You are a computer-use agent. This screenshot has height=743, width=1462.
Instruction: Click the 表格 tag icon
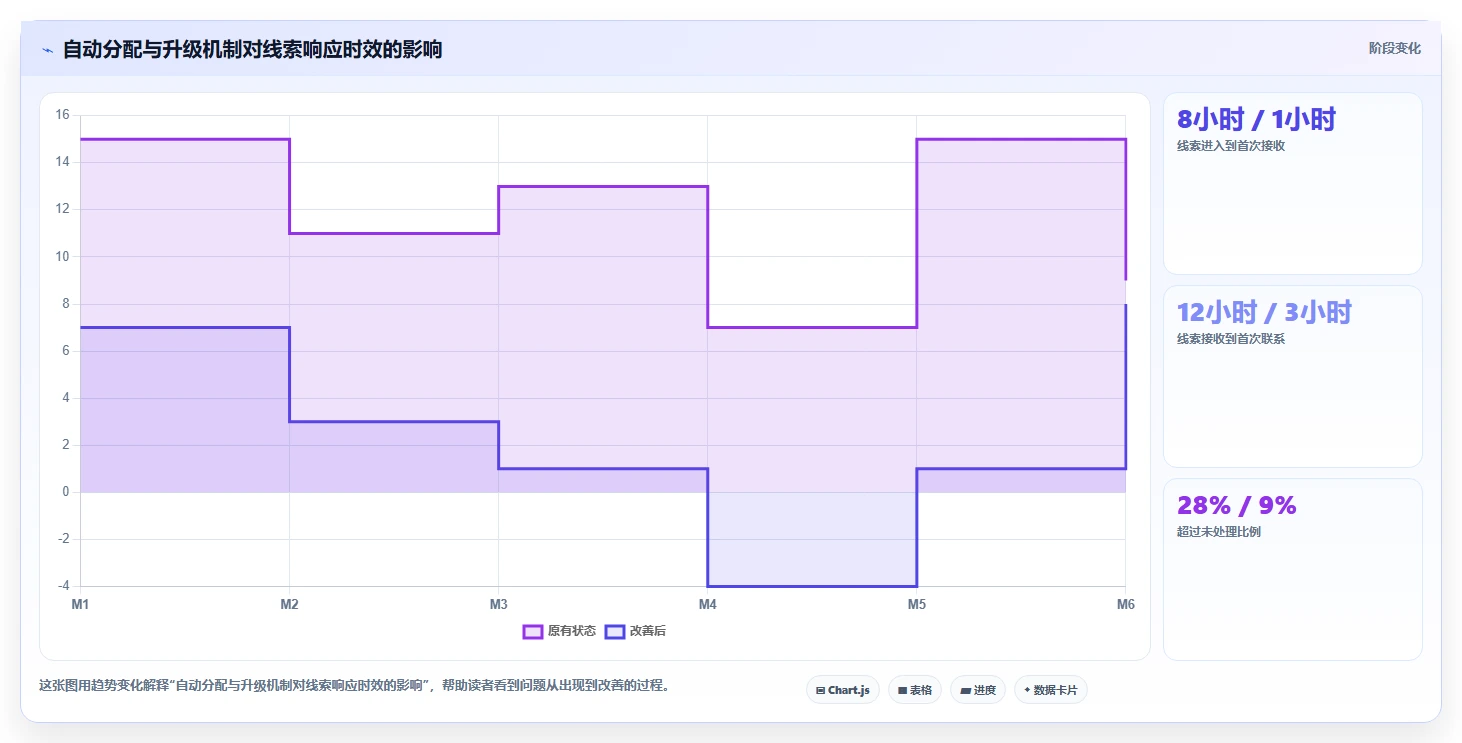[902, 691]
